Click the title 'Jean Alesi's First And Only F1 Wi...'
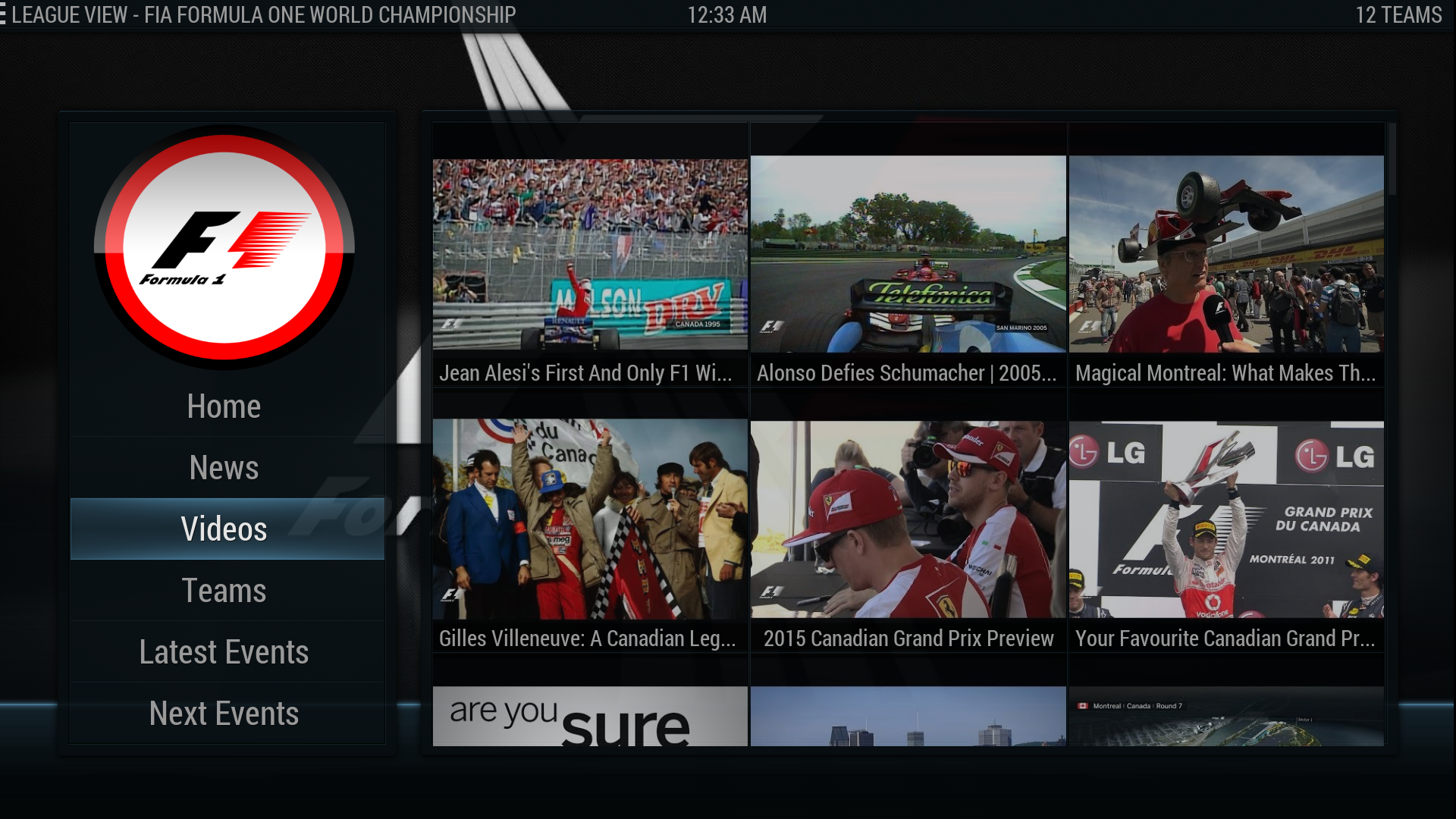The height and width of the screenshot is (819, 1456). click(x=585, y=373)
